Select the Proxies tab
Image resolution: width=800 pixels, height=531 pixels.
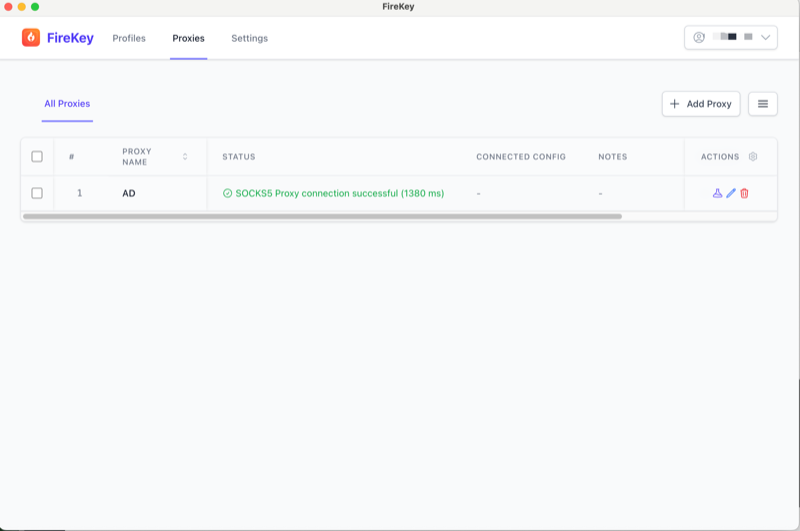tap(188, 38)
